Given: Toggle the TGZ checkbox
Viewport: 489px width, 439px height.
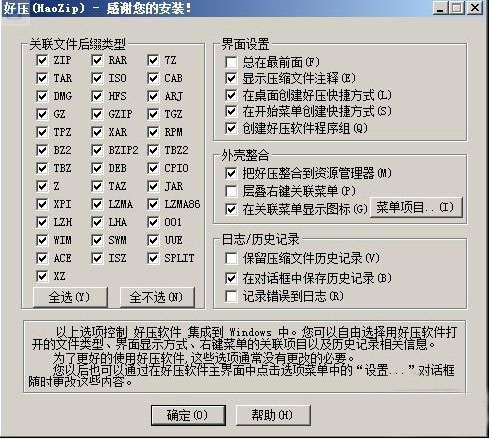Looking at the screenshot, I should [x=153, y=114].
